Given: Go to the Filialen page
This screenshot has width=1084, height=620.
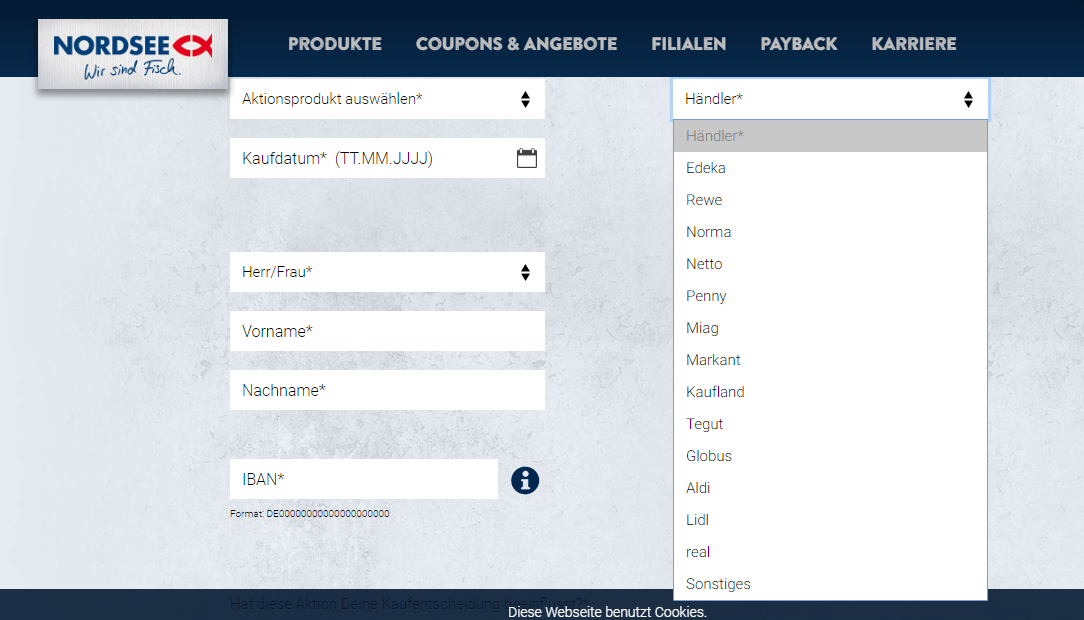Looking at the screenshot, I should 689,44.
